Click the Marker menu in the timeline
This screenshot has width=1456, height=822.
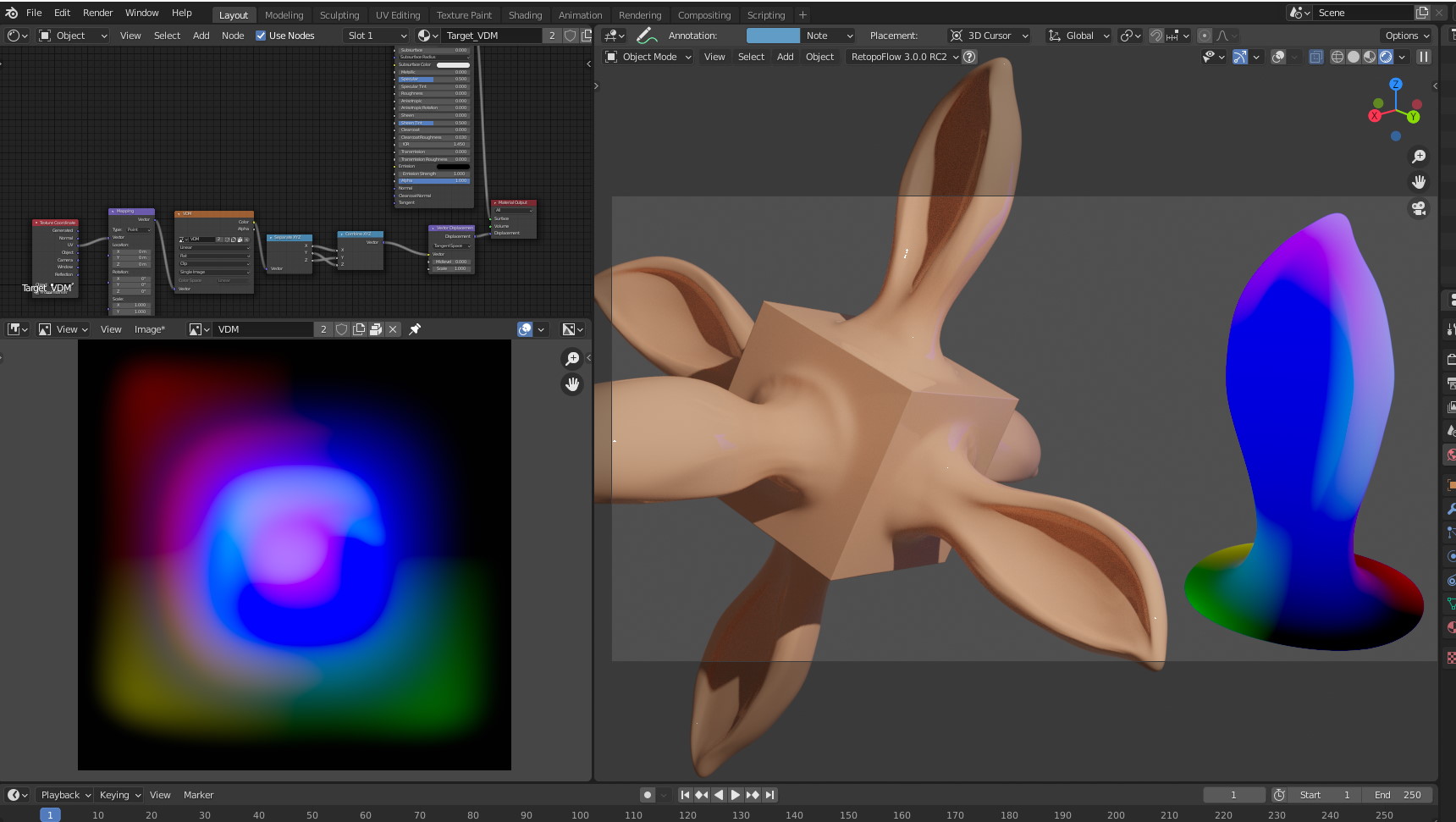tap(199, 795)
